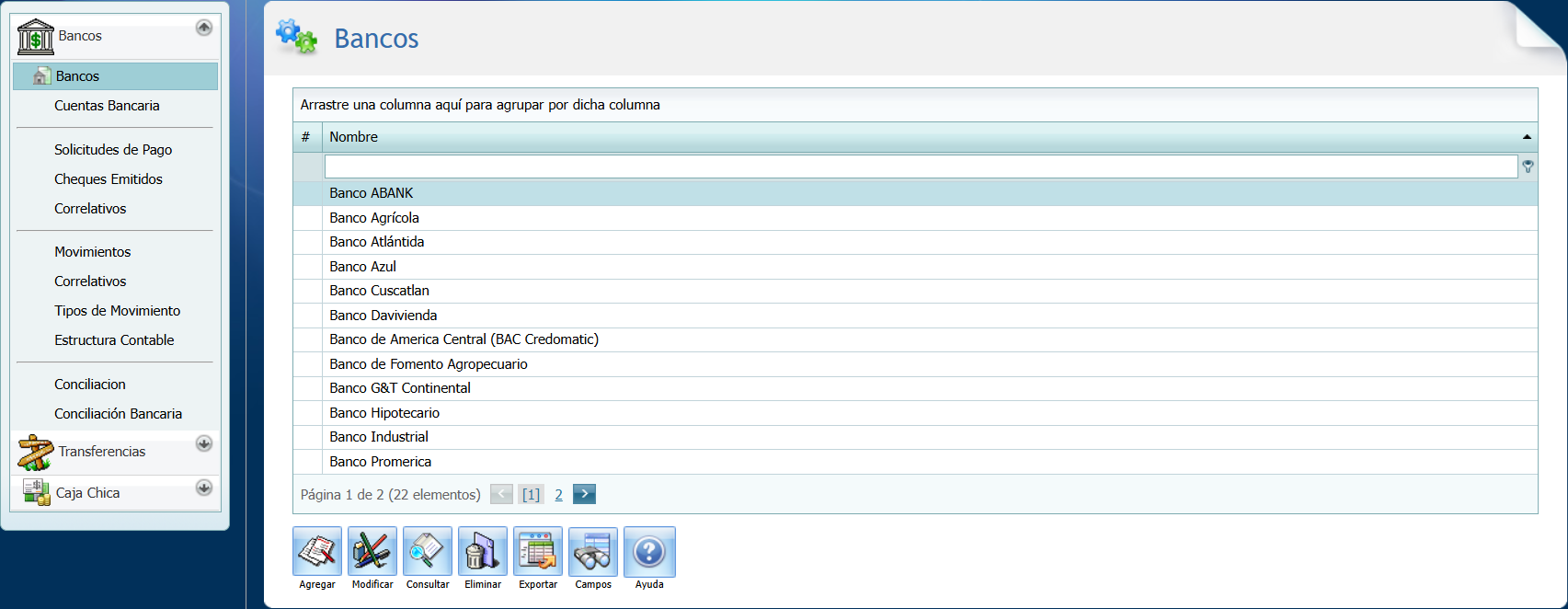Click the Modificar pencil icon
This screenshot has height=609, width=1568.
(x=372, y=551)
